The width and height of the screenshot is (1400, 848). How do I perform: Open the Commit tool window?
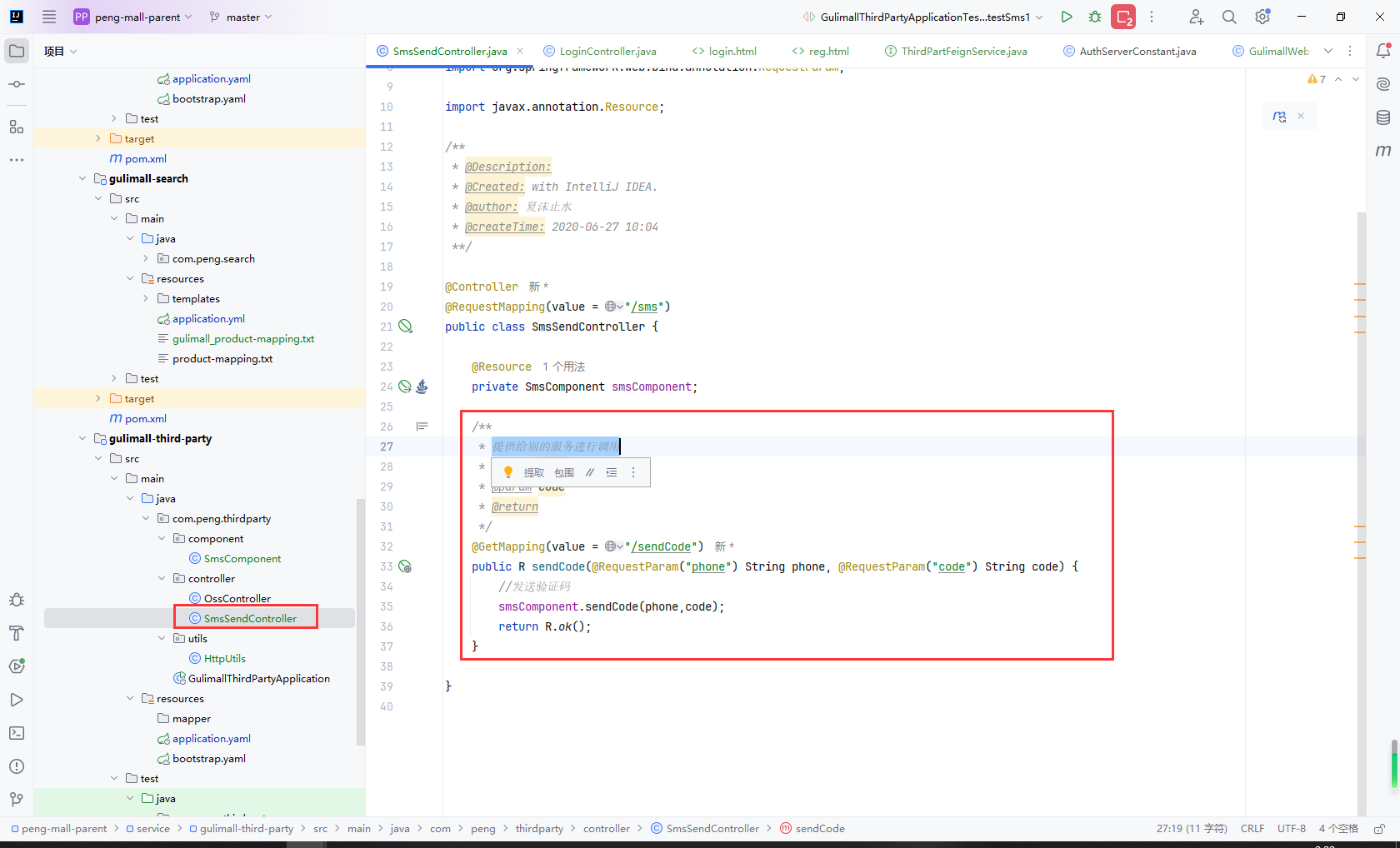coord(17,84)
